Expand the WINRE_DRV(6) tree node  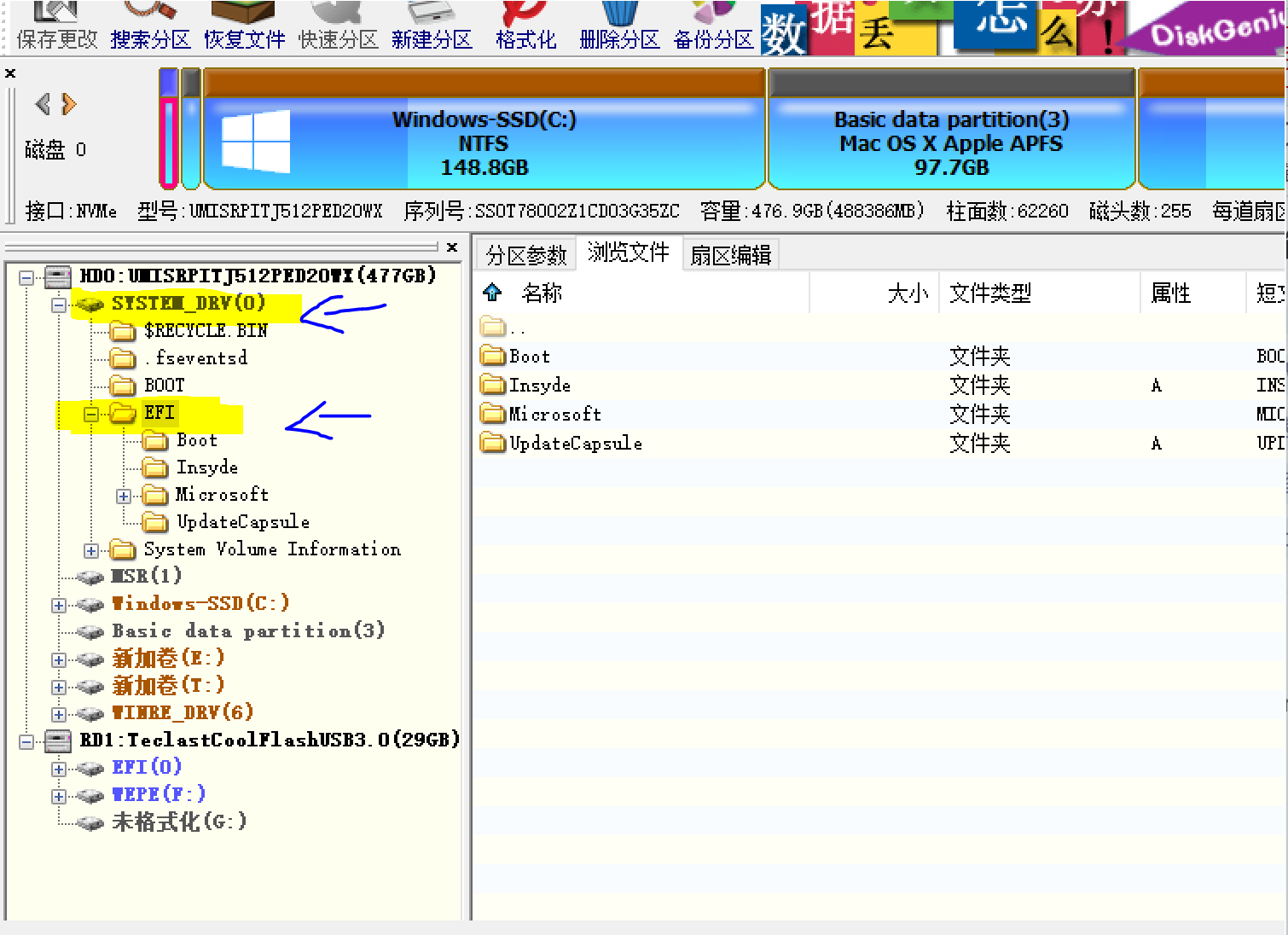pyautogui.click(x=59, y=715)
